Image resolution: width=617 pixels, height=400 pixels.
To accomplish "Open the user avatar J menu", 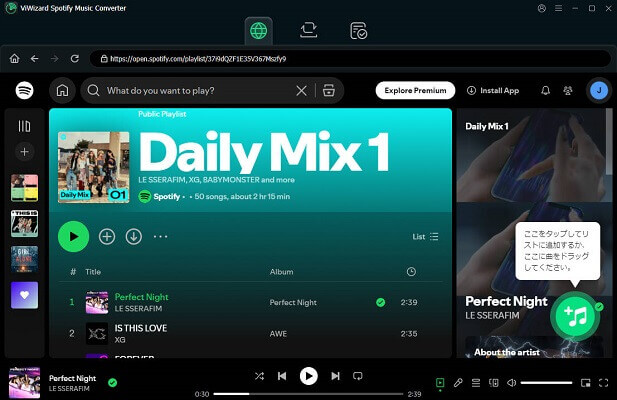I will tap(599, 90).
